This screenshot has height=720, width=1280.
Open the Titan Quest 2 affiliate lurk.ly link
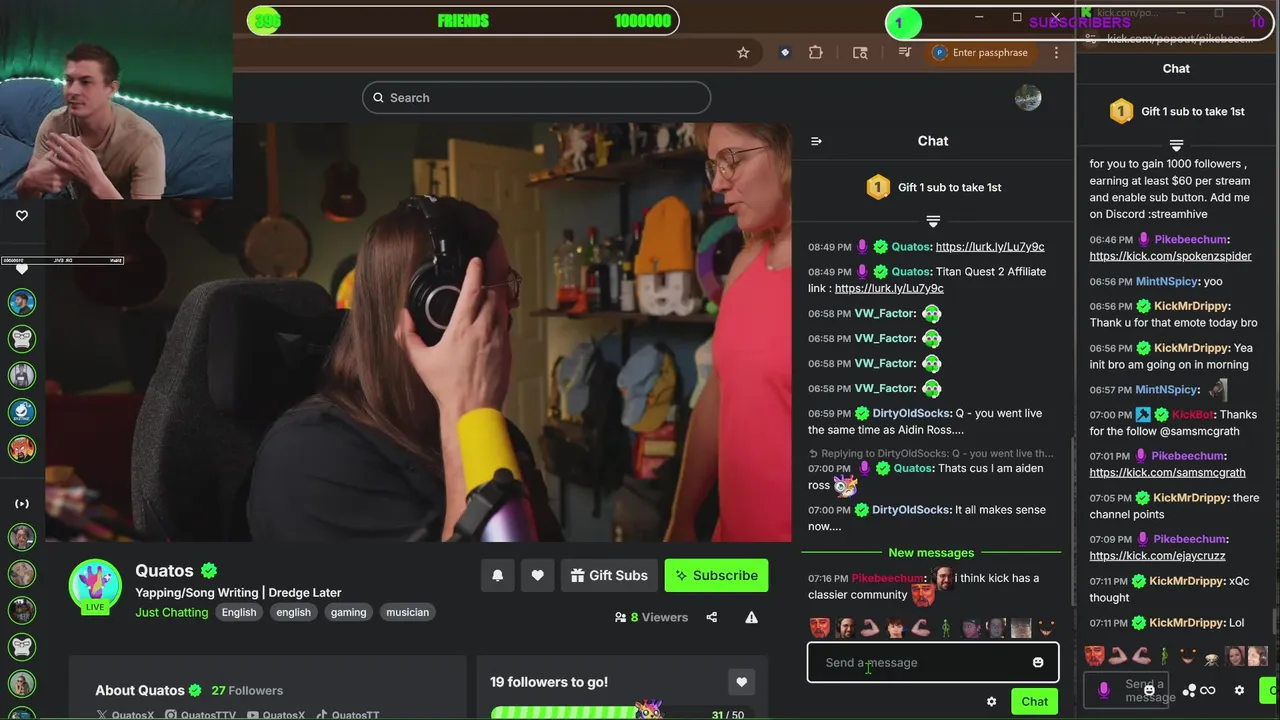click(889, 289)
